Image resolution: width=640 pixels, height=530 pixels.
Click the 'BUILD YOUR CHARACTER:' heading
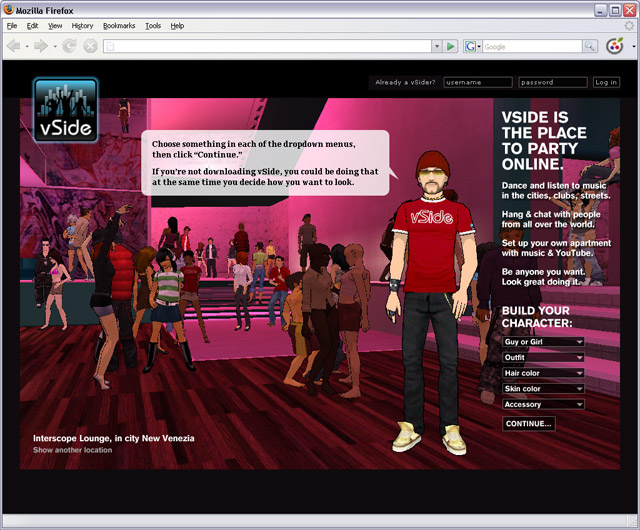537,317
